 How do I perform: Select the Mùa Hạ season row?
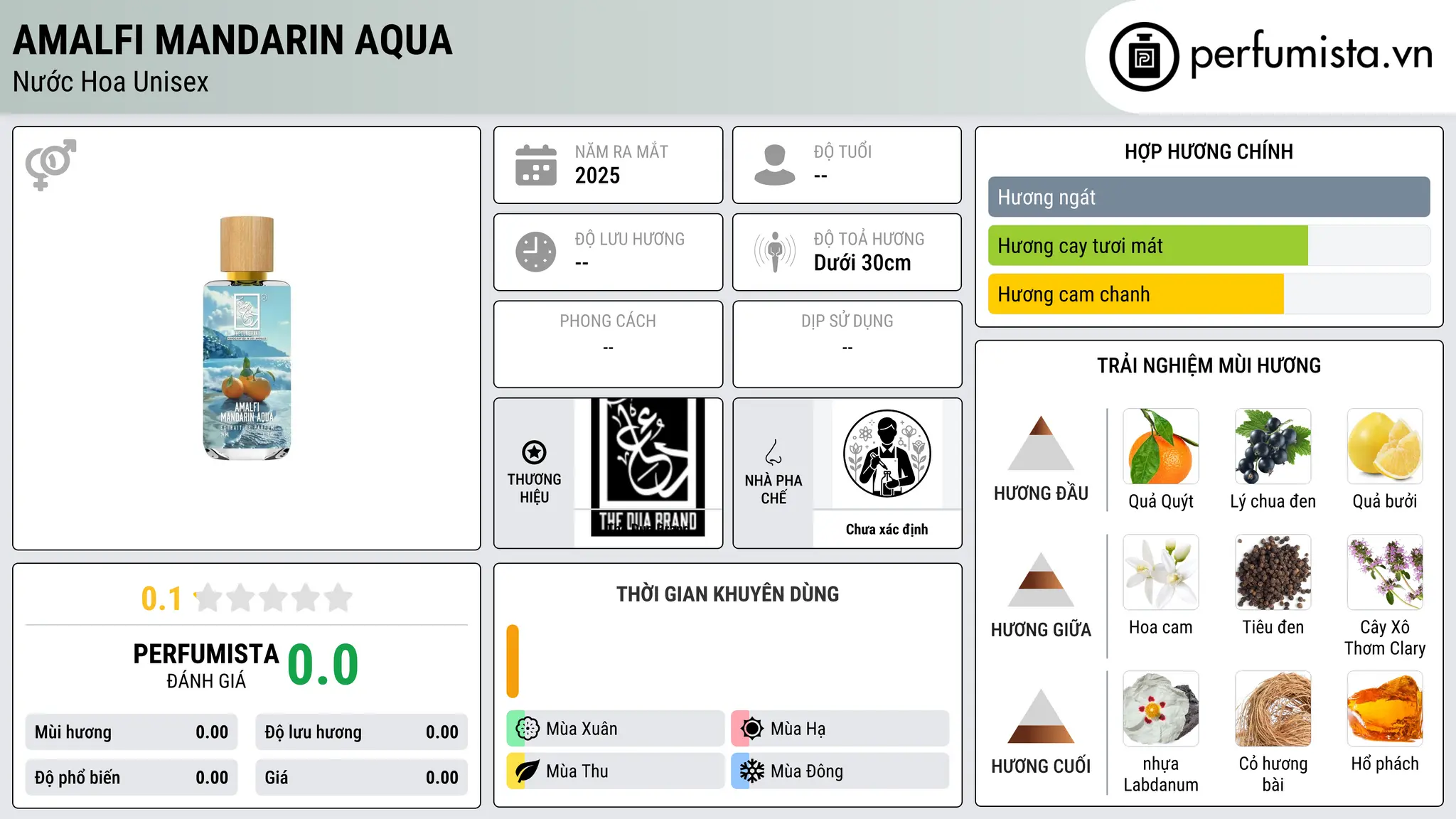point(840,729)
